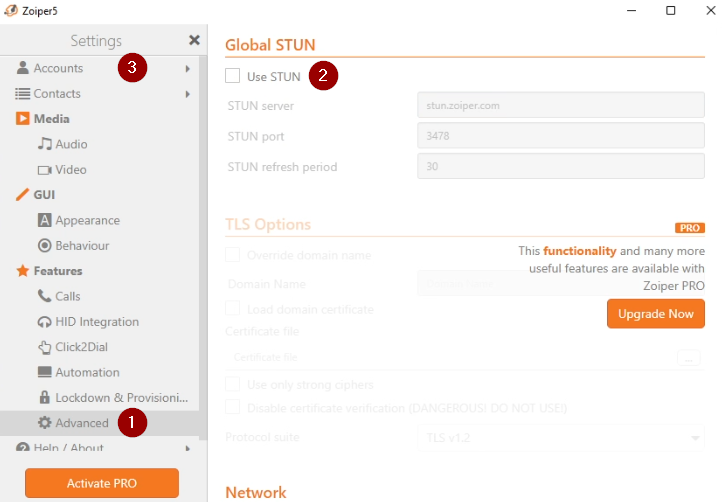Open the Contacts settings section
Screen dimensions: 722x502
tap(99, 93)
